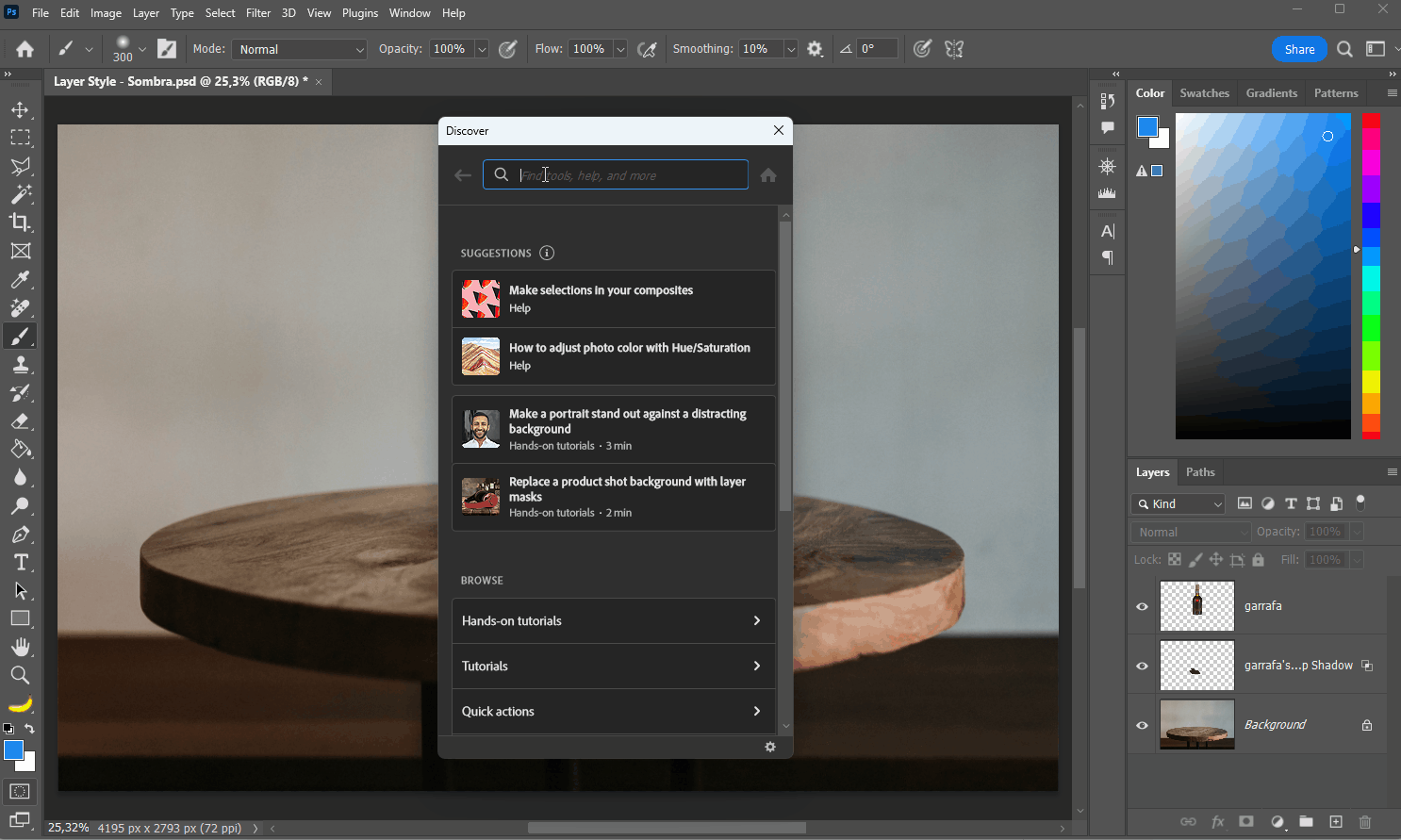Screen dimensions: 1401x840
Task: Hide the garrafa's Drop Shadow layer
Action: click(x=1142, y=666)
